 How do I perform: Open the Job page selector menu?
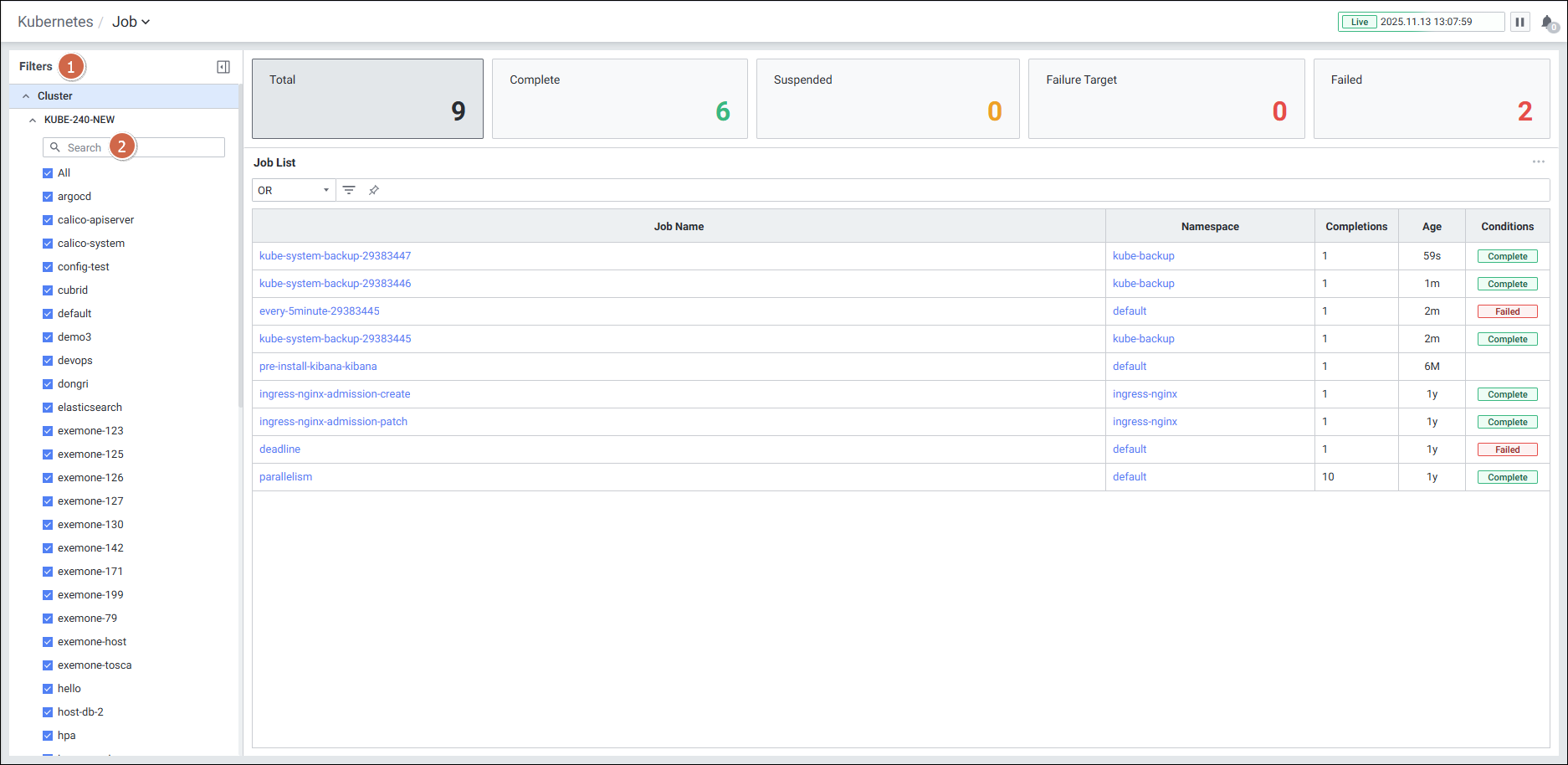pyautogui.click(x=131, y=22)
